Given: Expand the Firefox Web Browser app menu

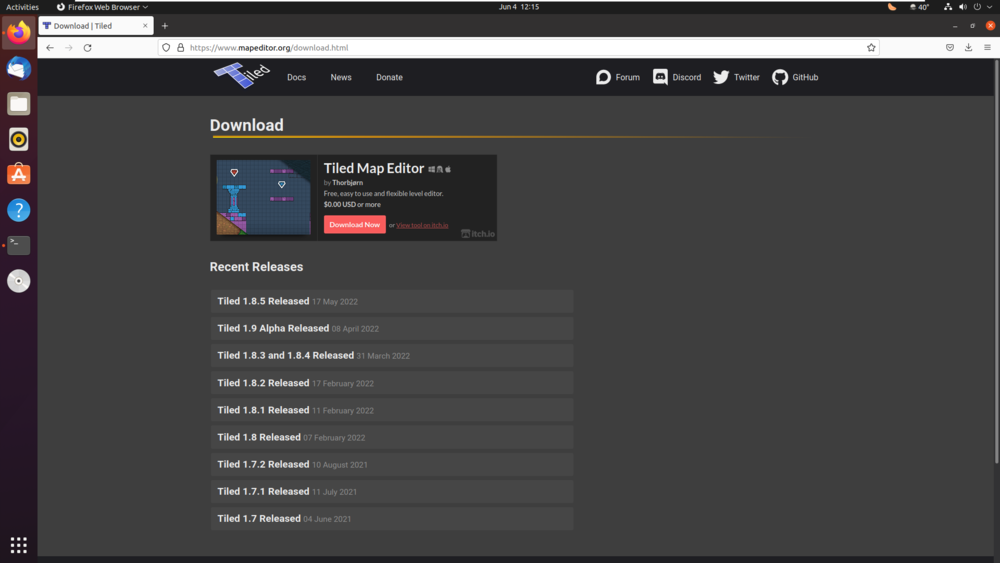Looking at the screenshot, I should (102, 7).
